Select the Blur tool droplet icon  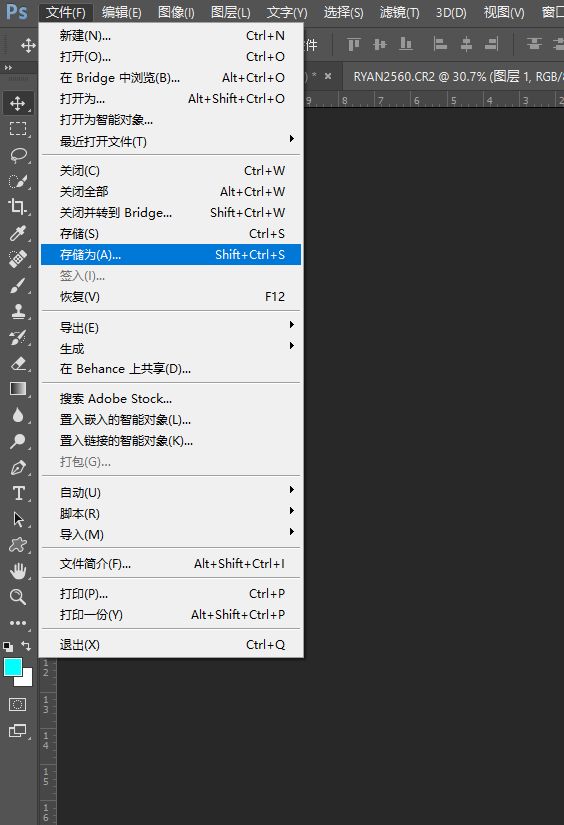tap(18, 415)
